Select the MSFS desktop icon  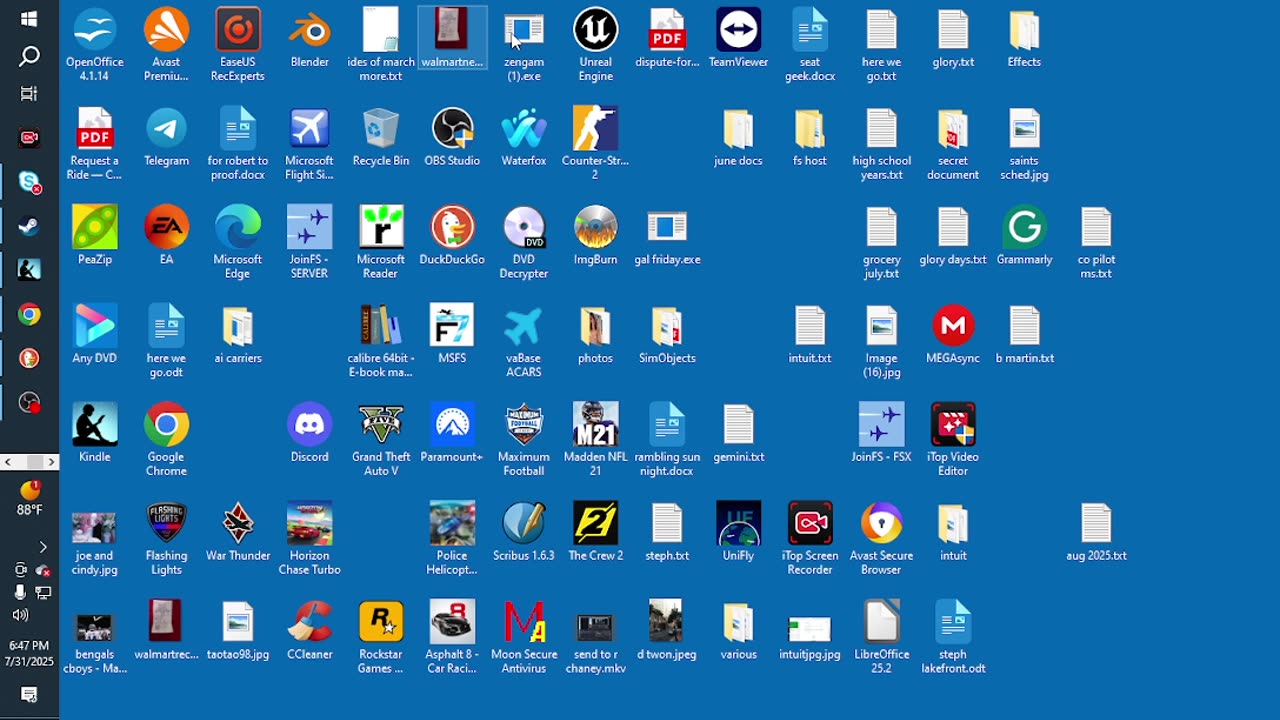(452, 336)
